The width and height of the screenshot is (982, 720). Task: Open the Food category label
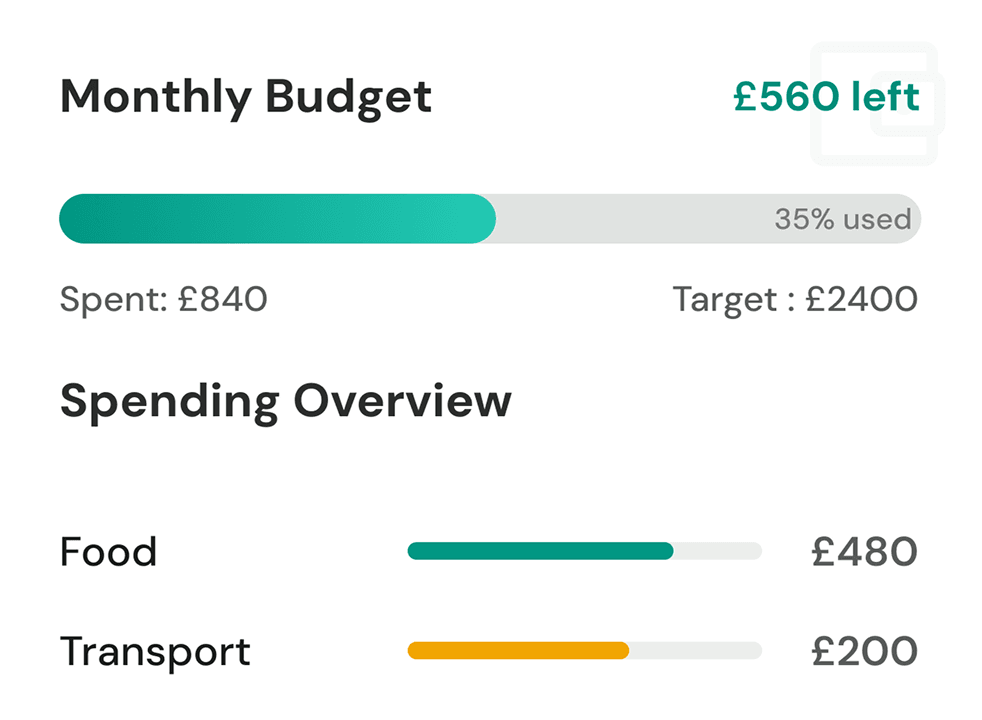(x=109, y=552)
